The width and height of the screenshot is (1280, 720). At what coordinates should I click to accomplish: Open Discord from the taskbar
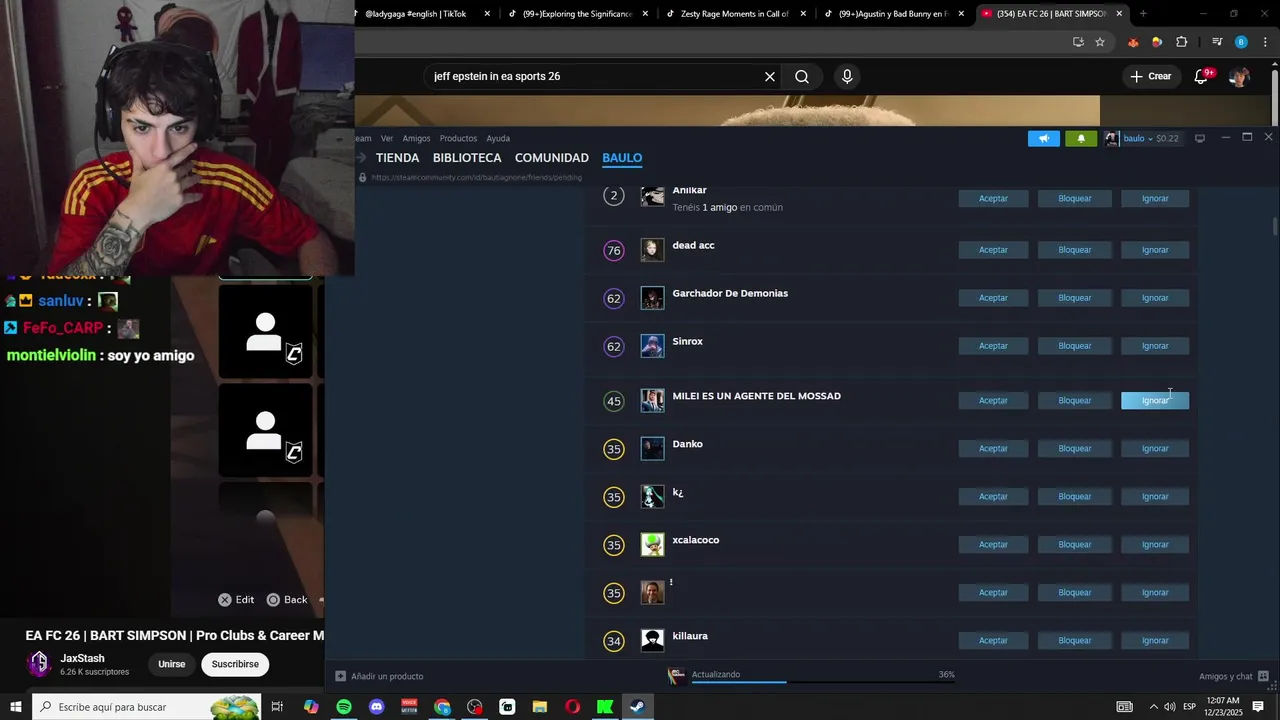pyautogui.click(x=377, y=707)
